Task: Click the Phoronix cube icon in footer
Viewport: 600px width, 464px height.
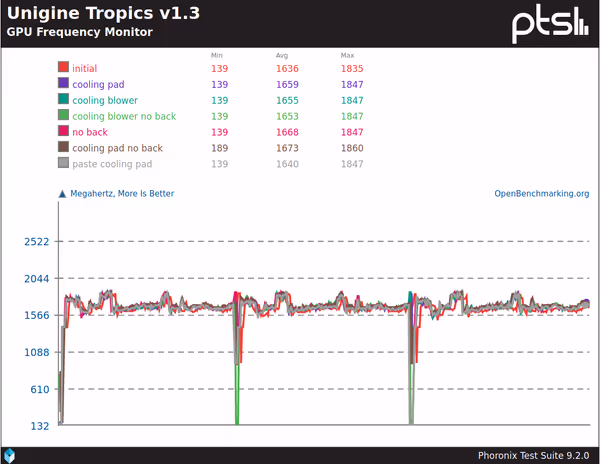Action: pyautogui.click(x=9, y=456)
